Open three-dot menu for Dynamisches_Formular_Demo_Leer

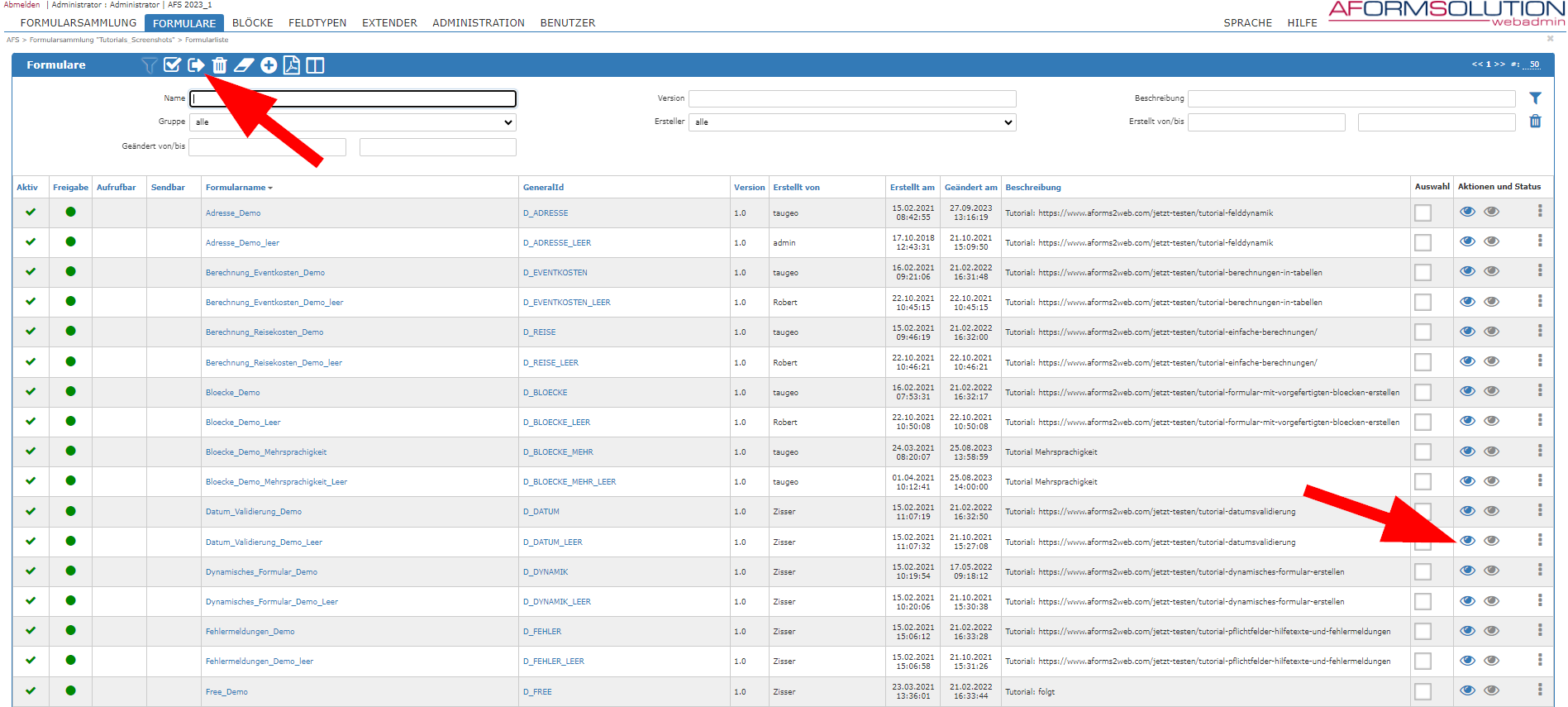pos(1540,600)
